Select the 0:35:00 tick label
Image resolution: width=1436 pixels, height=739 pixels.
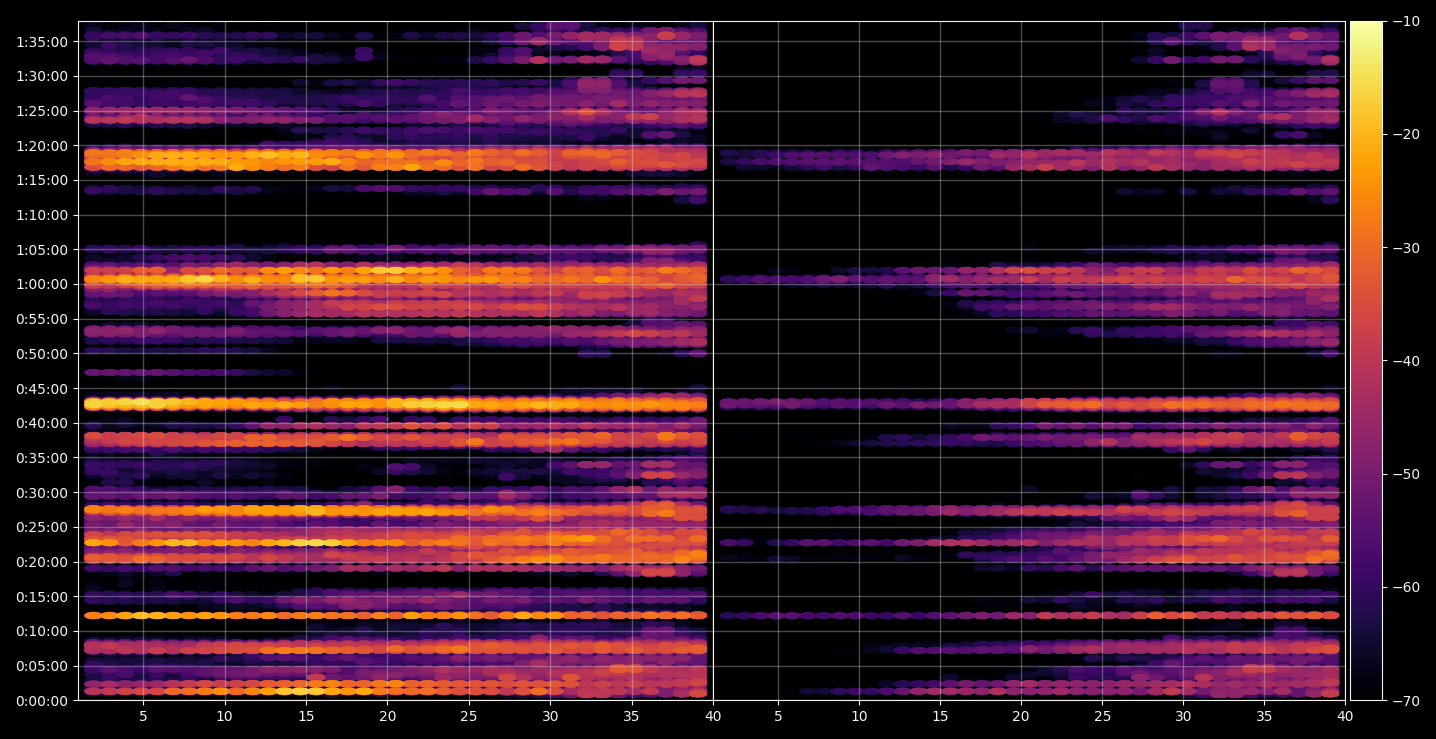[42, 458]
